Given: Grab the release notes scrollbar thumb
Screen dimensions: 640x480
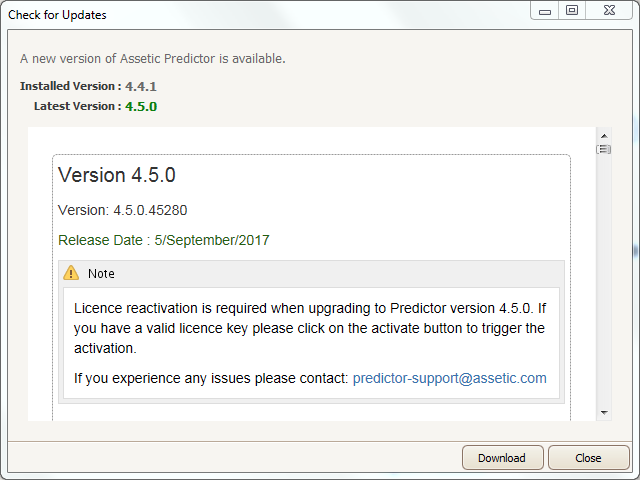Looking at the screenshot, I should coord(604,149).
